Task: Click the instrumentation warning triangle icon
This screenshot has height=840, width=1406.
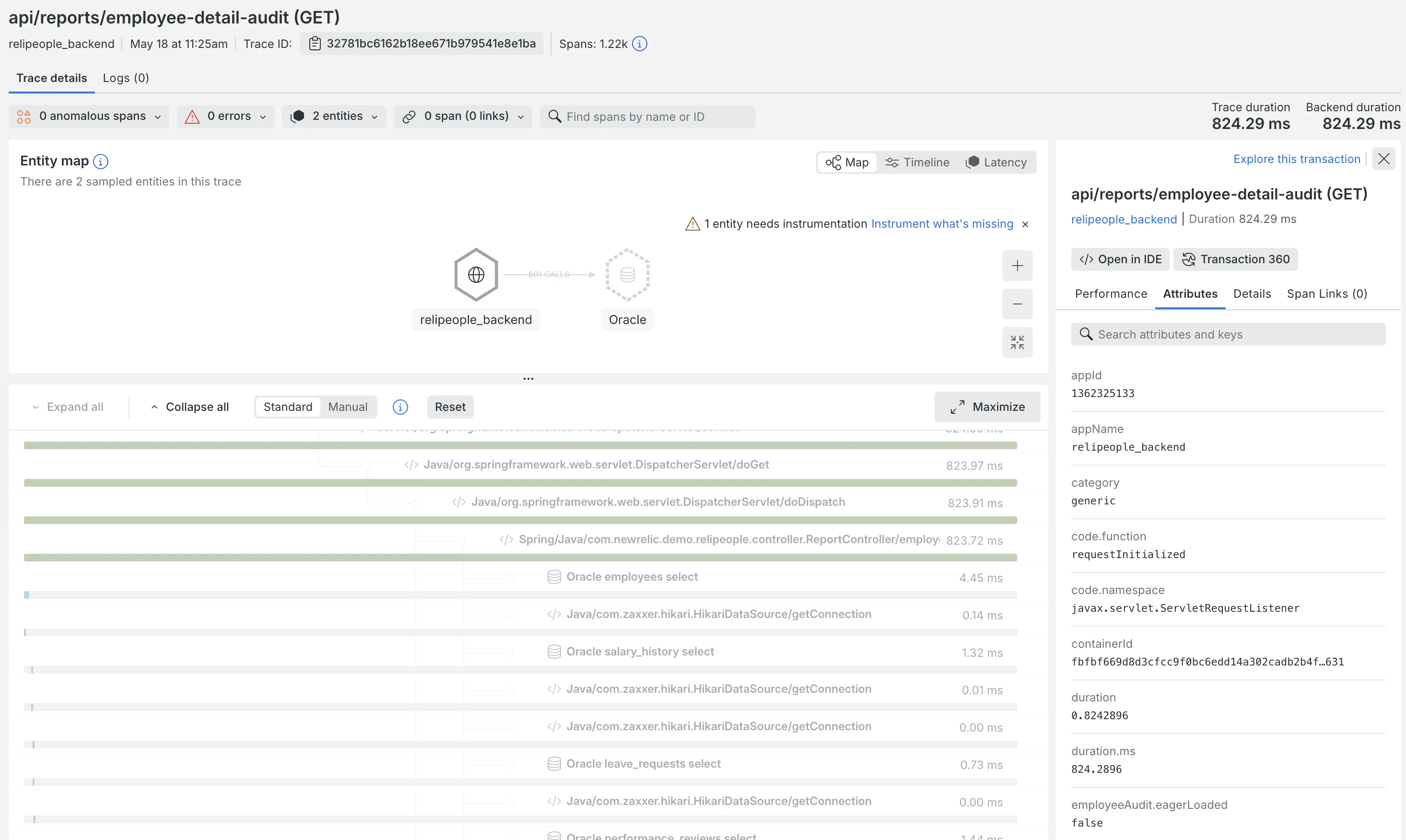Action: 693,224
